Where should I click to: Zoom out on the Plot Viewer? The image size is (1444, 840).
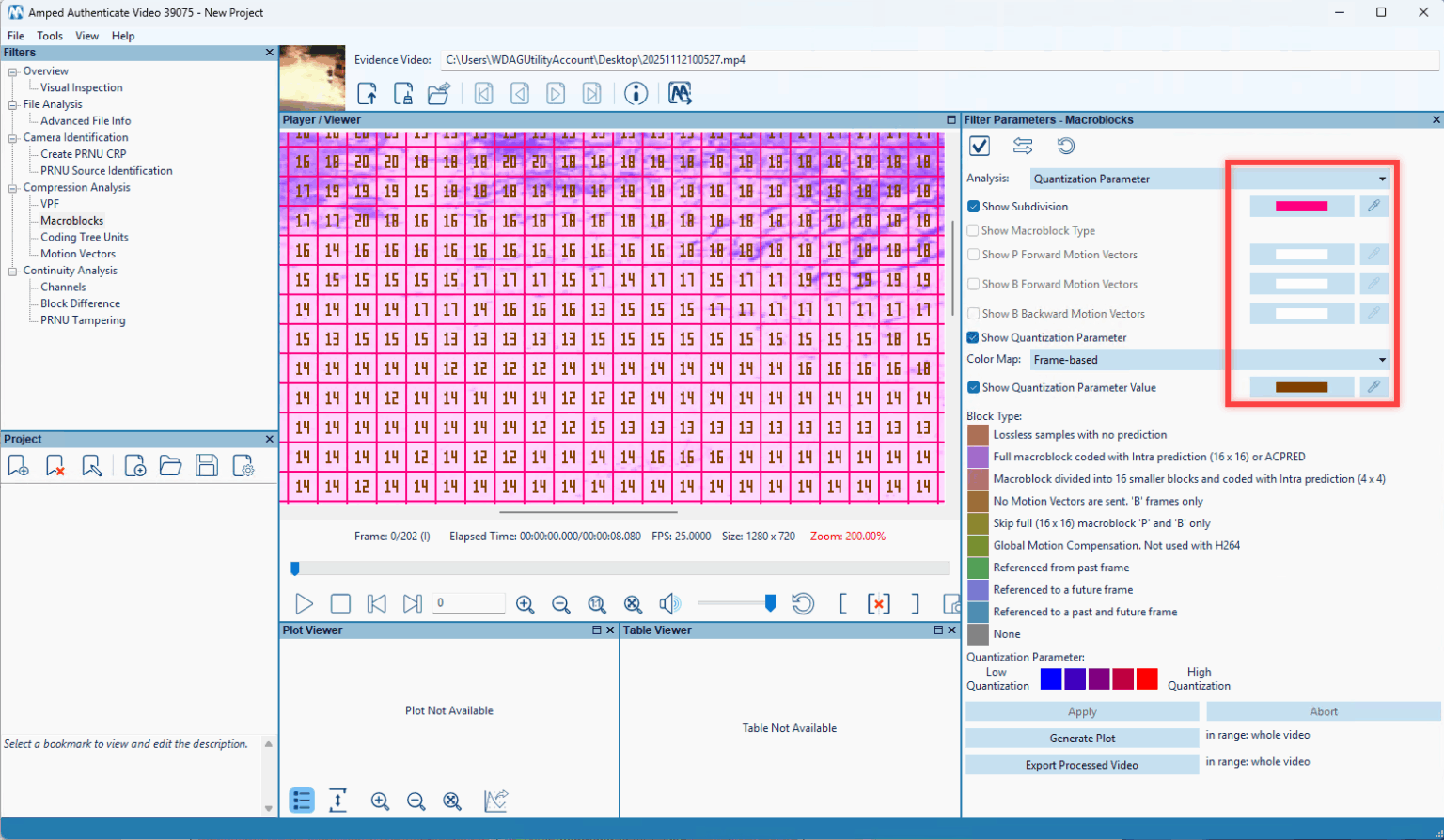[416, 801]
